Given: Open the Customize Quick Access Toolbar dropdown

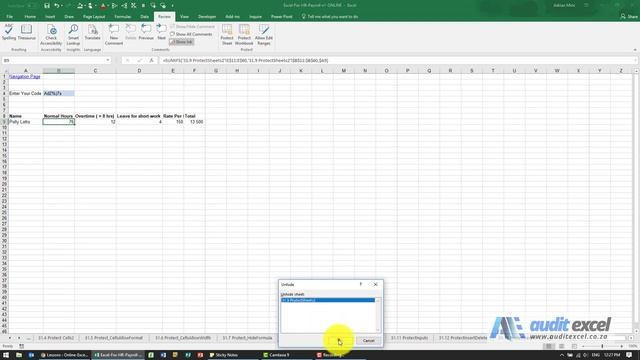Looking at the screenshot, I should (172, 6).
